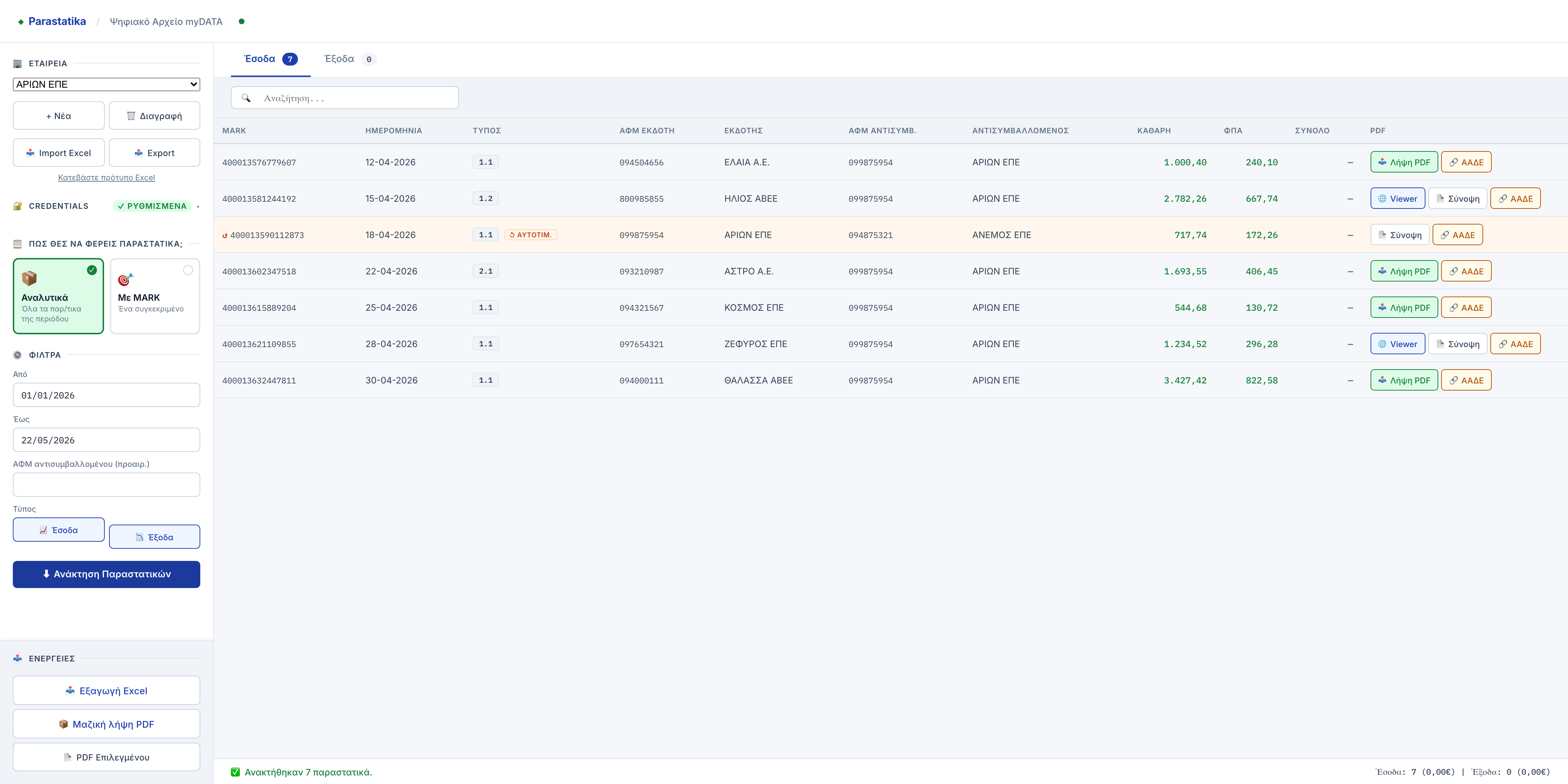Image resolution: width=1568 pixels, height=784 pixels.
Task: Click issuer ΑΦΜ 094321567
Action: (641, 308)
